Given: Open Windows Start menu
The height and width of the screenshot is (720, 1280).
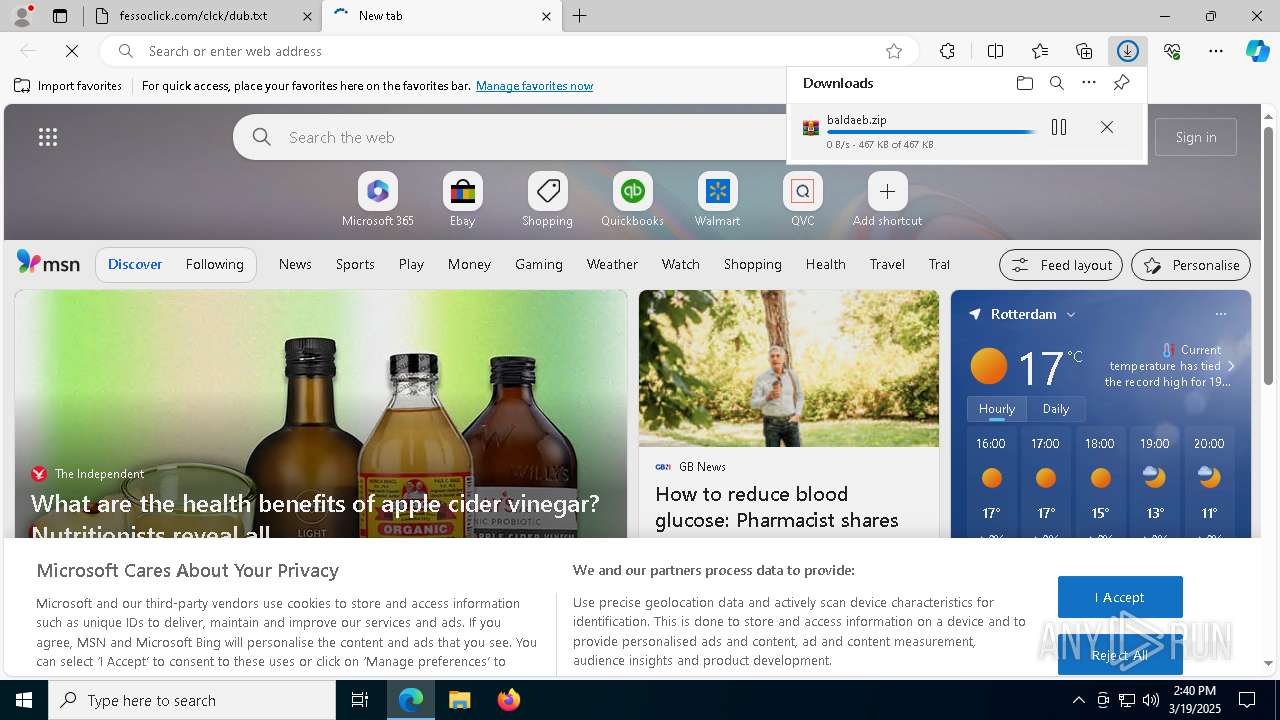Looking at the screenshot, I should pyautogui.click(x=24, y=700).
